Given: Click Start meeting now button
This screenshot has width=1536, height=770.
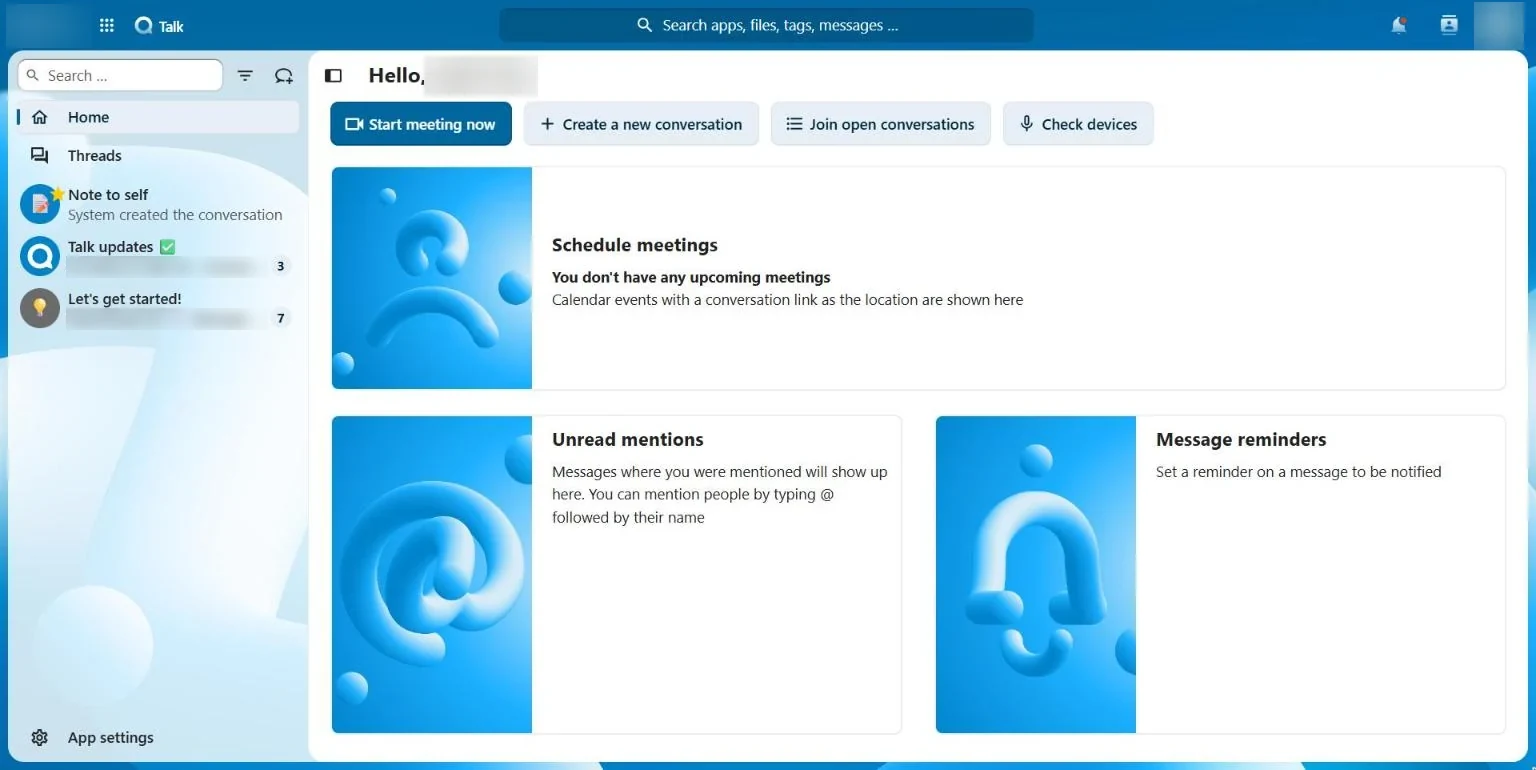Looking at the screenshot, I should click(x=421, y=124).
